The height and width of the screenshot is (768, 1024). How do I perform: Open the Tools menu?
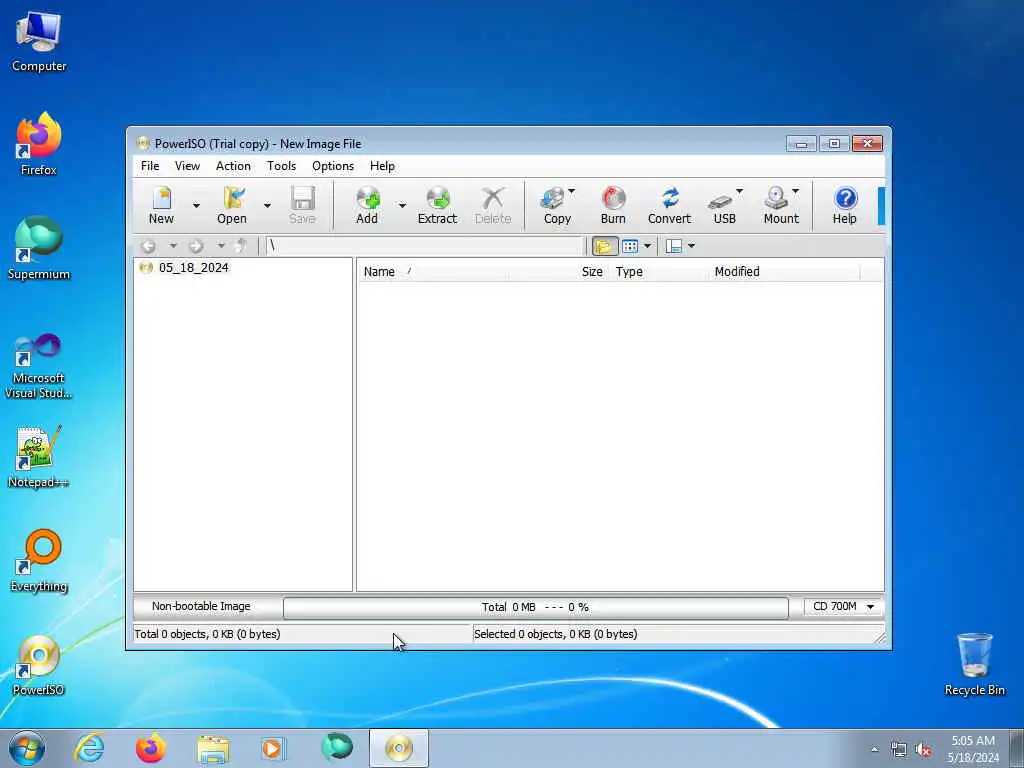(281, 166)
